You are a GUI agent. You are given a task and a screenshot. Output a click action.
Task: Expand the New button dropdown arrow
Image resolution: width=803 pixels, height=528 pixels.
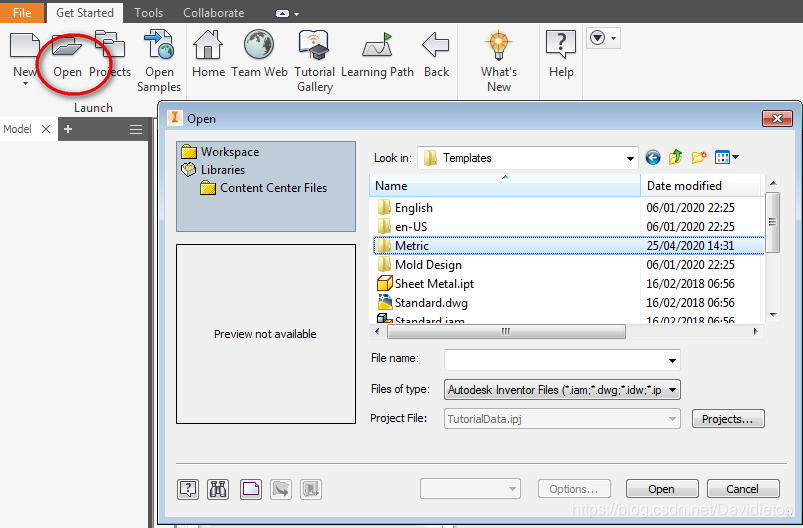[25, 84]
